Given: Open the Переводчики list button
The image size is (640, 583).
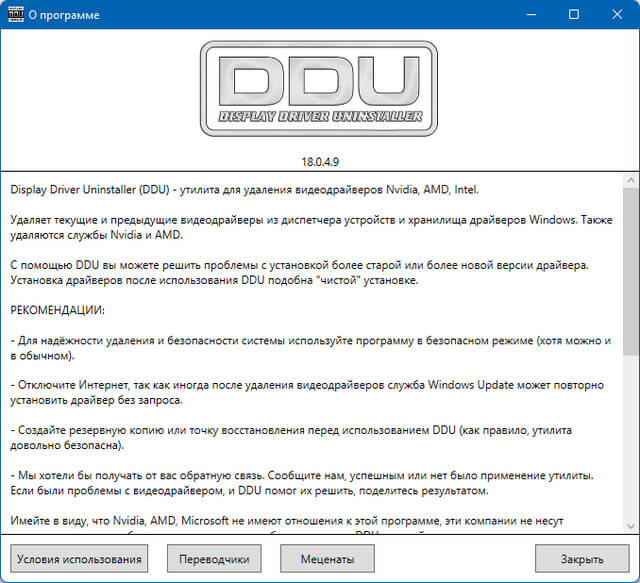Looking at the screenshot, I should (x=214, y=559).
